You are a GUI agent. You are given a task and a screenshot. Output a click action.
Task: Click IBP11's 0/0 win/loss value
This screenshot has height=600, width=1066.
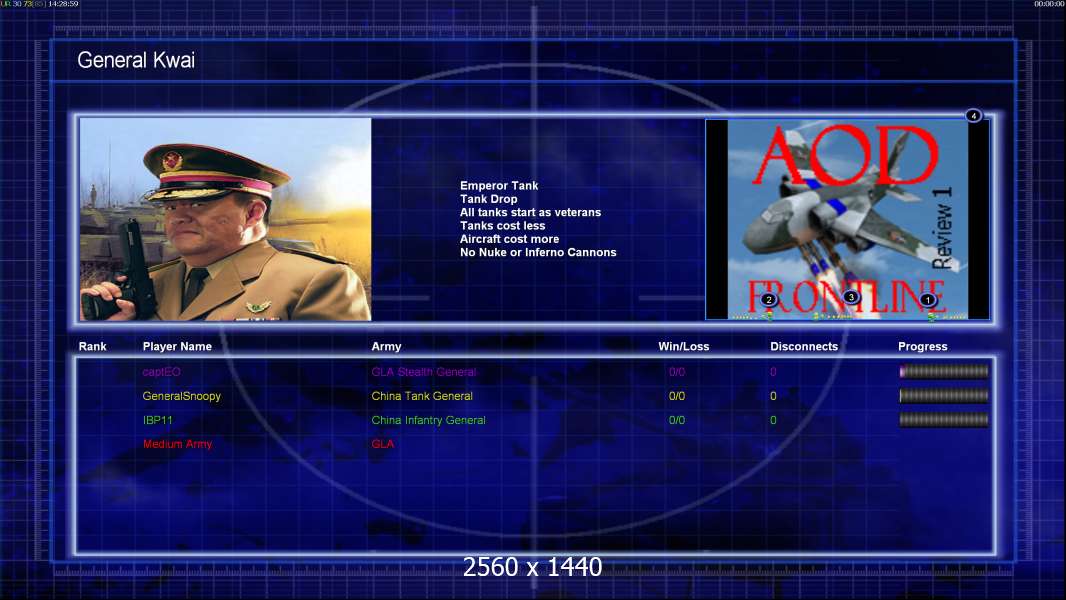click(x=677, y=420)
